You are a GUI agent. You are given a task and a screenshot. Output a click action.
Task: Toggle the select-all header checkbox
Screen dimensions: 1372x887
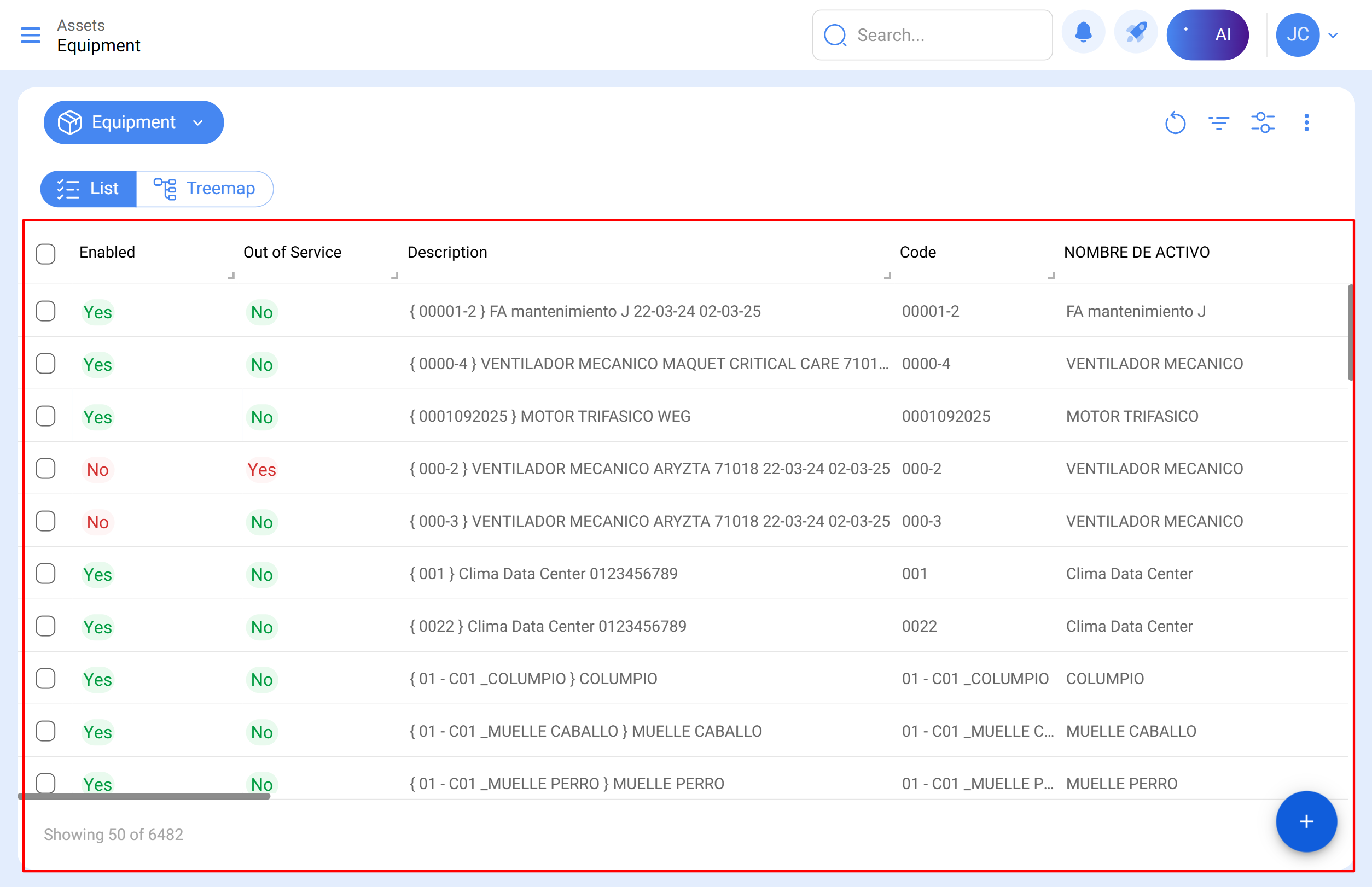coord(45,253)
